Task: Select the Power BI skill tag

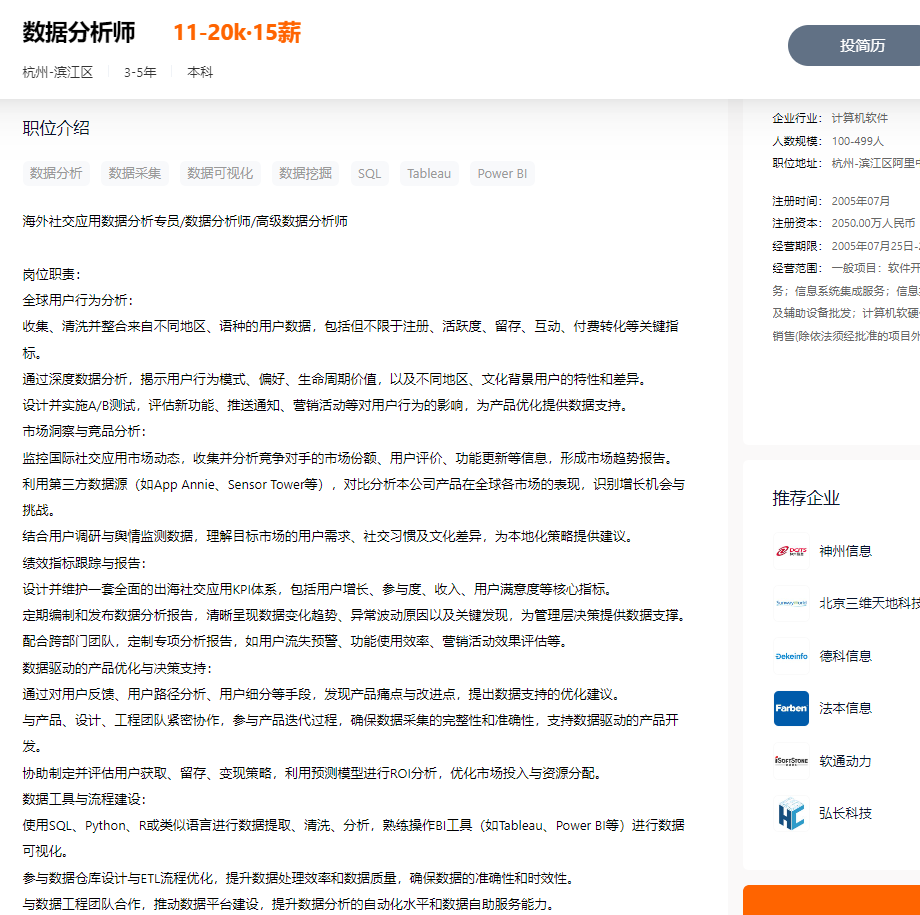Action: (502, 173)
